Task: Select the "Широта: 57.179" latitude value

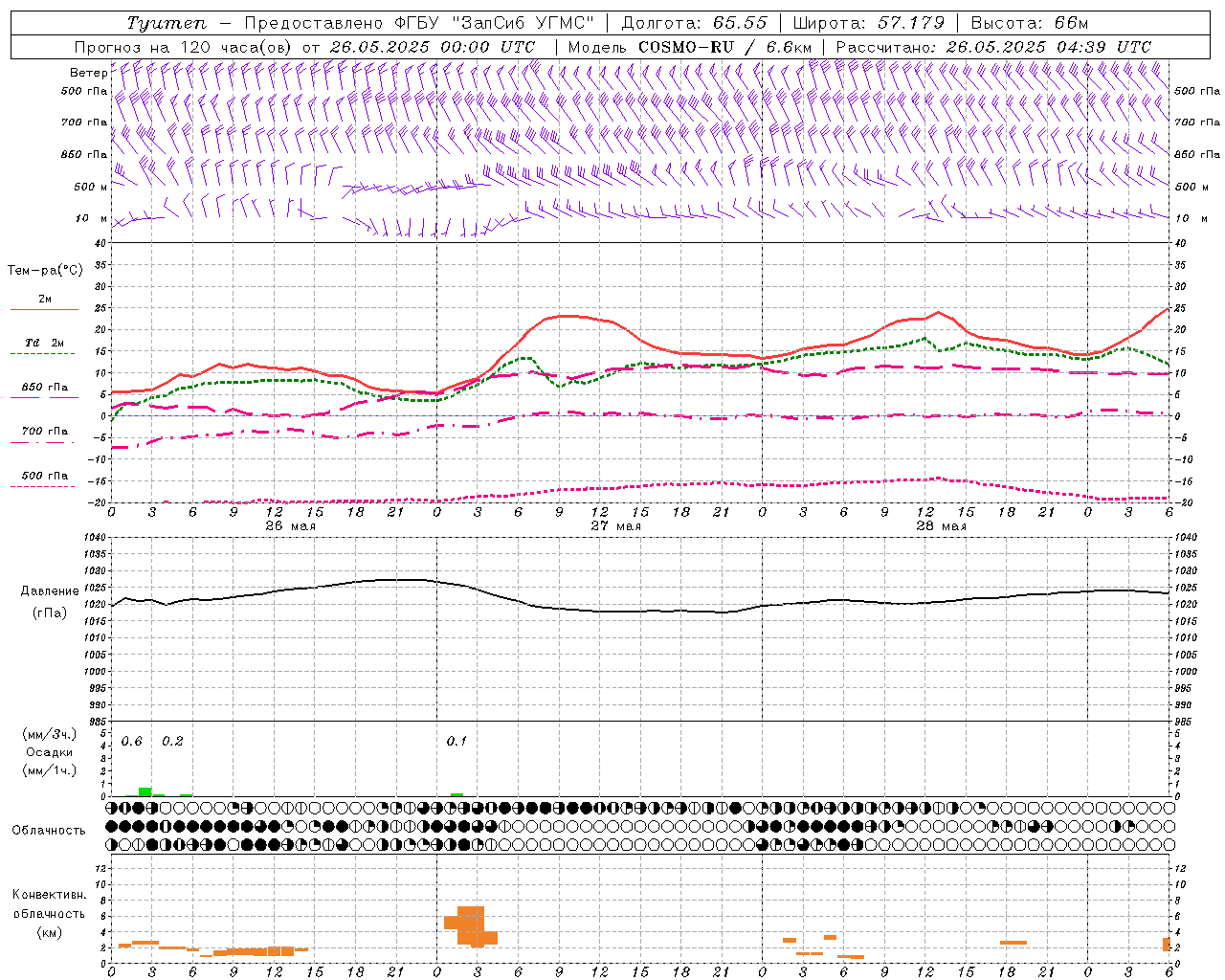Action: tap(868, 23)
